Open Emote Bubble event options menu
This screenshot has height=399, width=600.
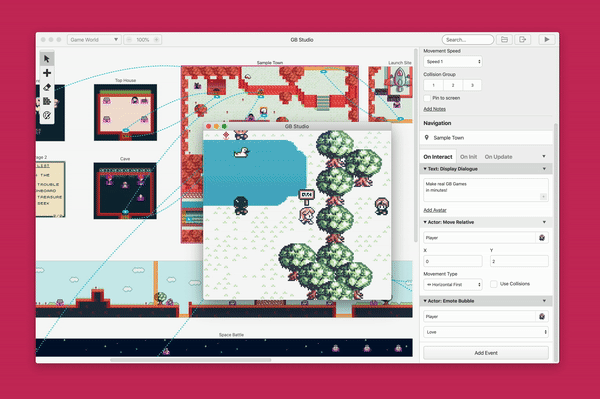pos(544,301)
